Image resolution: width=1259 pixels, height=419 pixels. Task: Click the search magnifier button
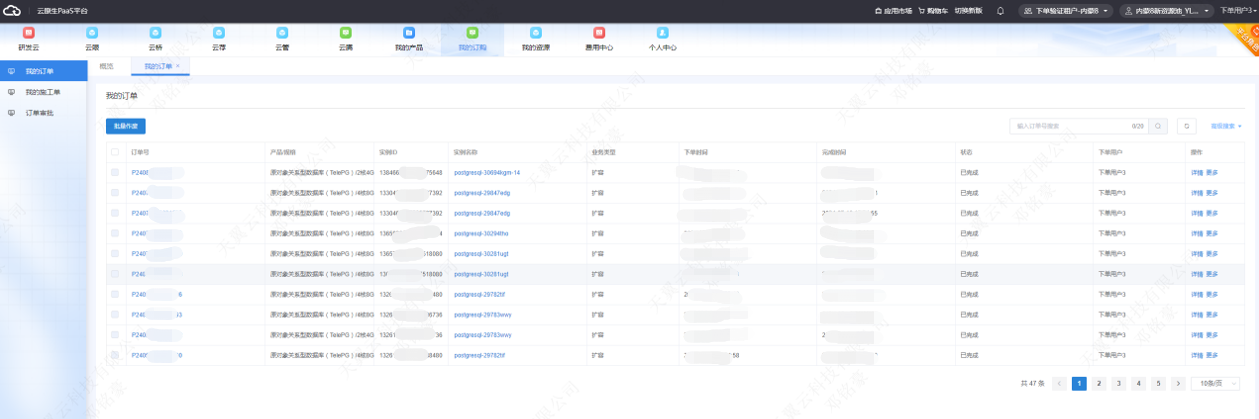click(1158, 126)
